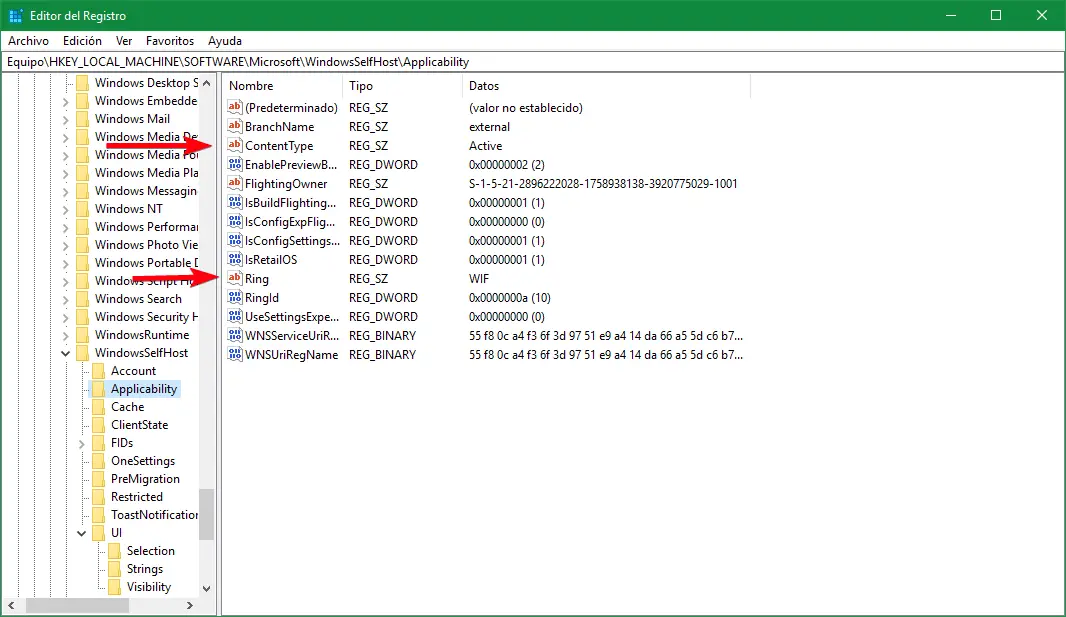Sort values by Nombre column header
This screenshot has width=1066, height=617.
click(283, 86)
